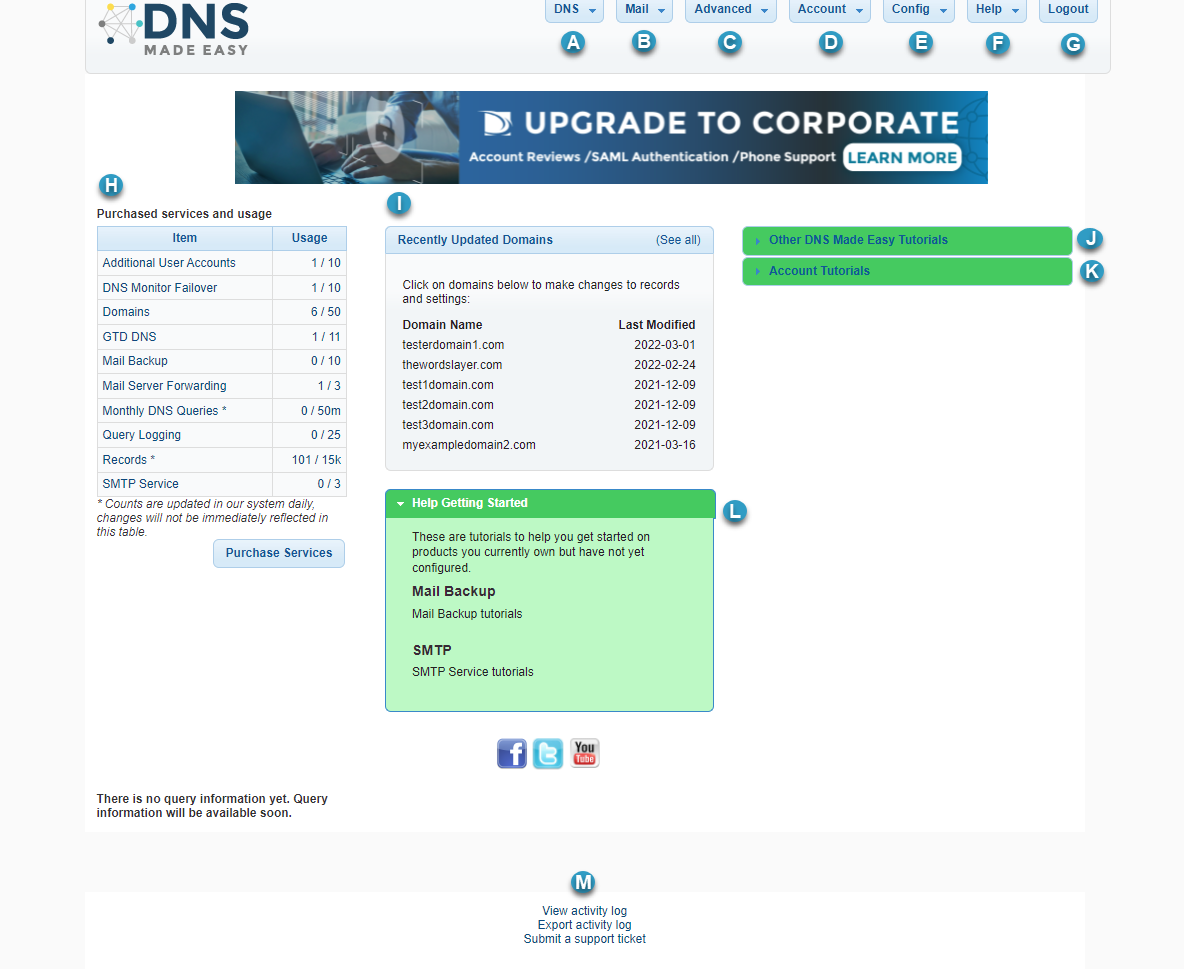This screenshot has width=1184, height=969.
Task: Click the Query Logging item
Action: tap(142, 435)
